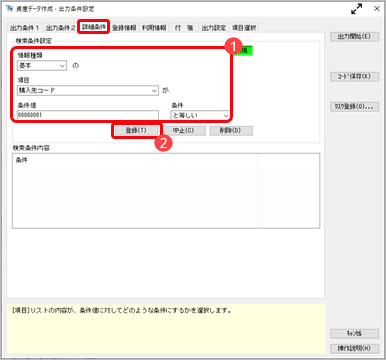Go to the 付箋 tab
Screen dimensions: 386x360
tap(184, 28)
